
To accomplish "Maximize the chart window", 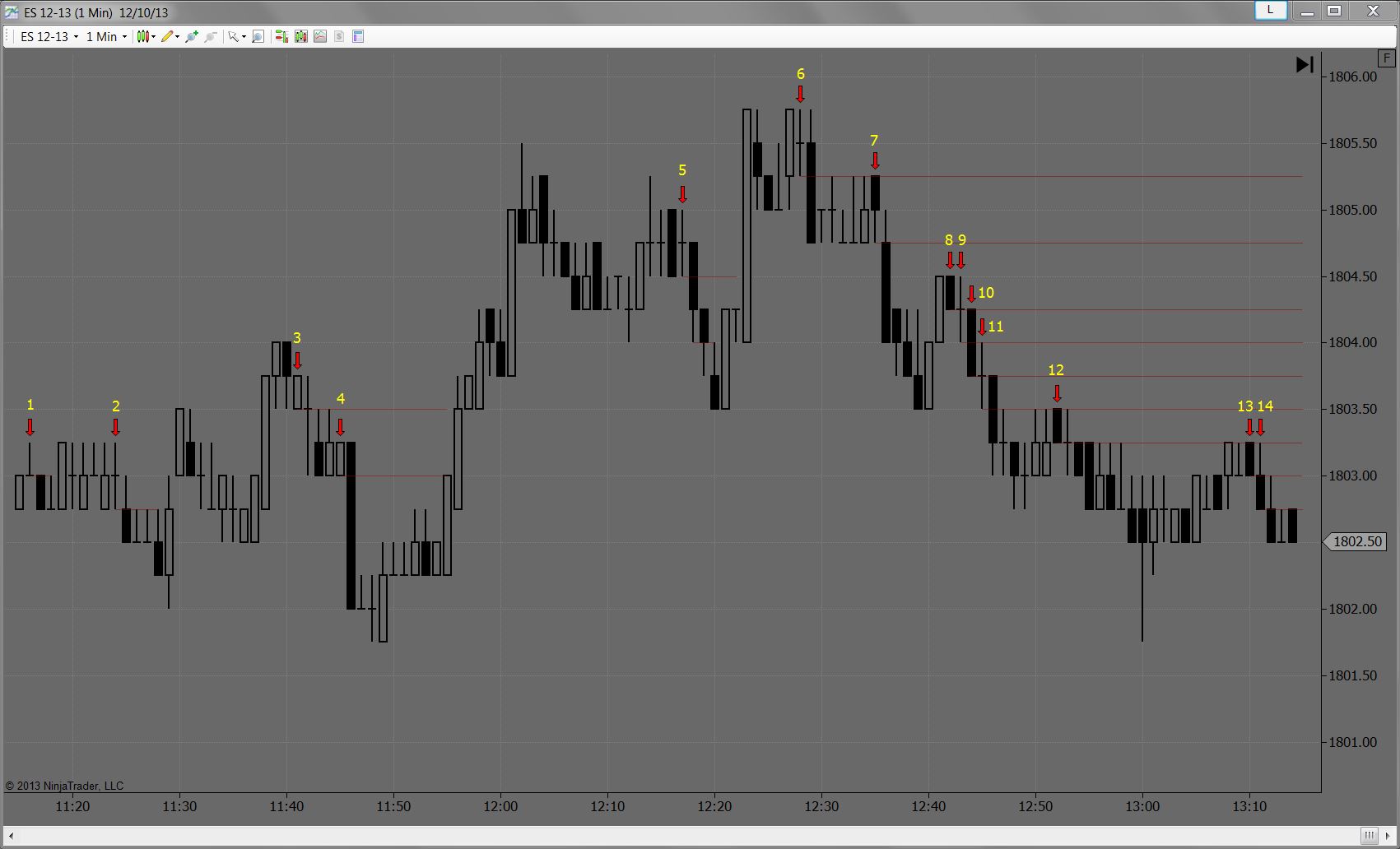I will click(1335, 11).
